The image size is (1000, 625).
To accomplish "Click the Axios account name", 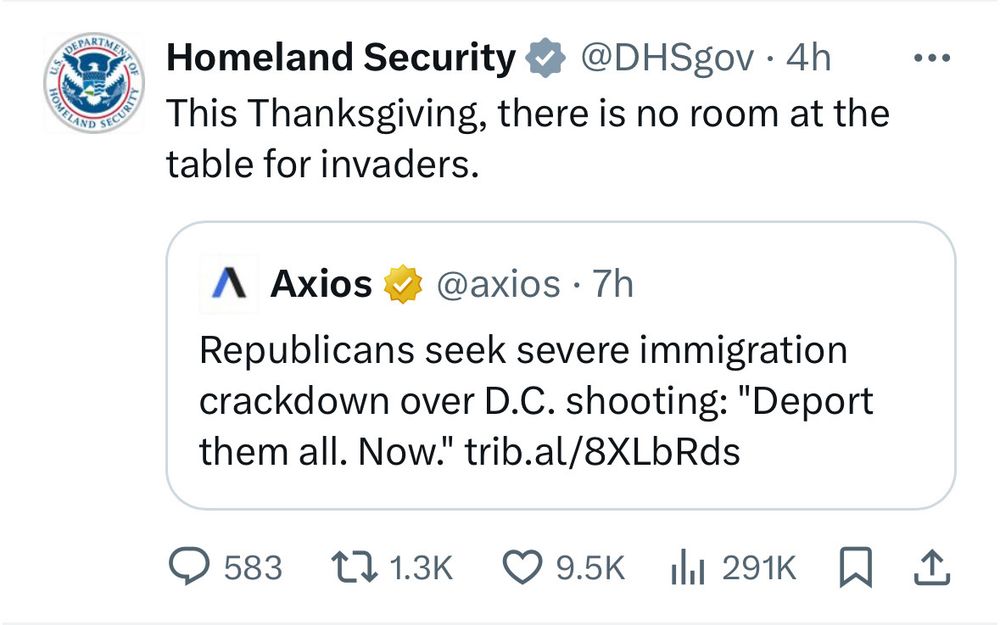I will click(x=321, y=285).
